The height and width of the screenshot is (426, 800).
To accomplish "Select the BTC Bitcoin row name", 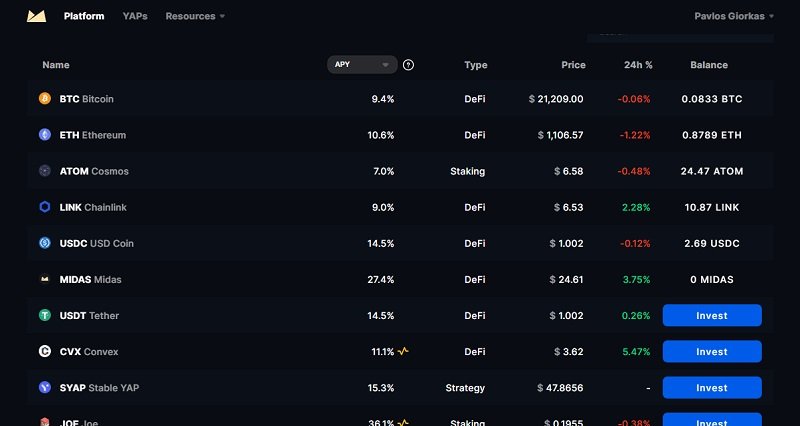I will point(86,99).
